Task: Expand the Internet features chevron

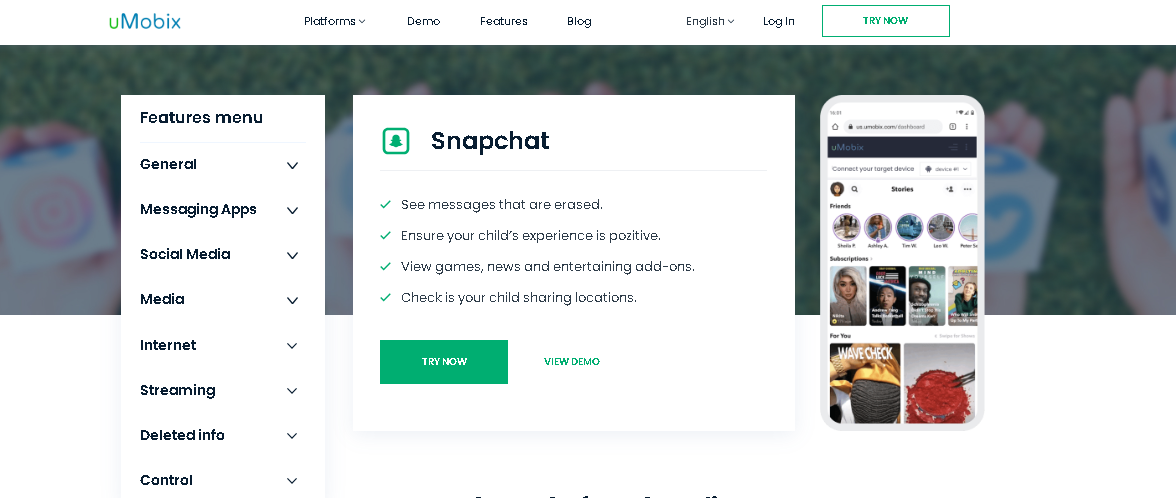Action: click(x=292, y=346)
